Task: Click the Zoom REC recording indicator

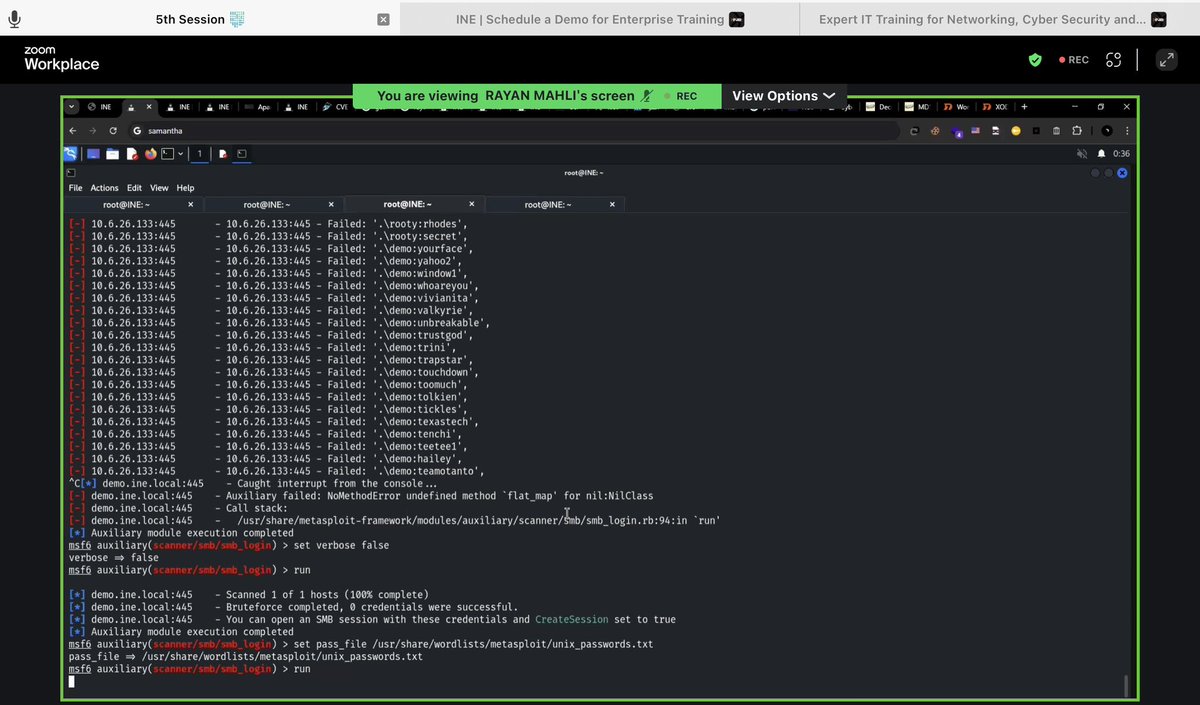Action: tap(1073, 60)
